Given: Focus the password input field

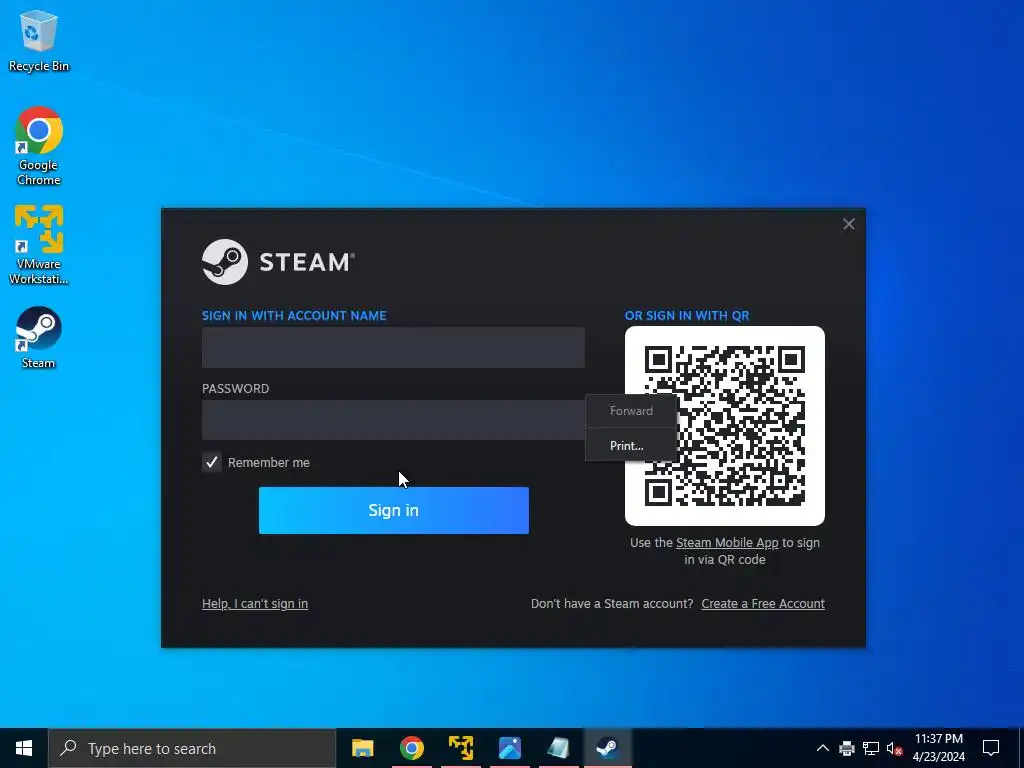Looking at the screenshot, I should [x=393, y=420].
